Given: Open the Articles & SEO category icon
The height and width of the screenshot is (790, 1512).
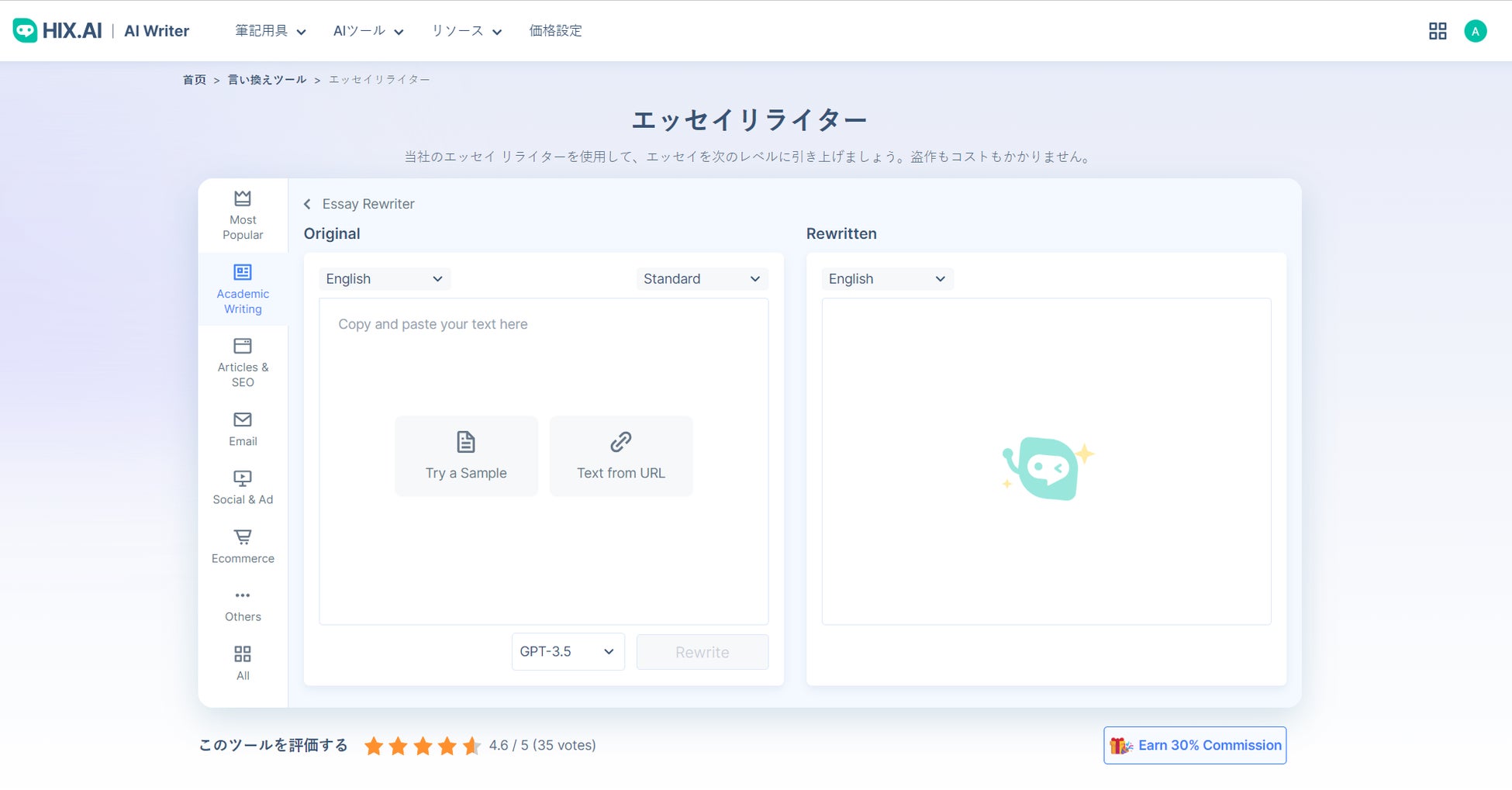Looking at the screenshot, I should pos(243,346).
